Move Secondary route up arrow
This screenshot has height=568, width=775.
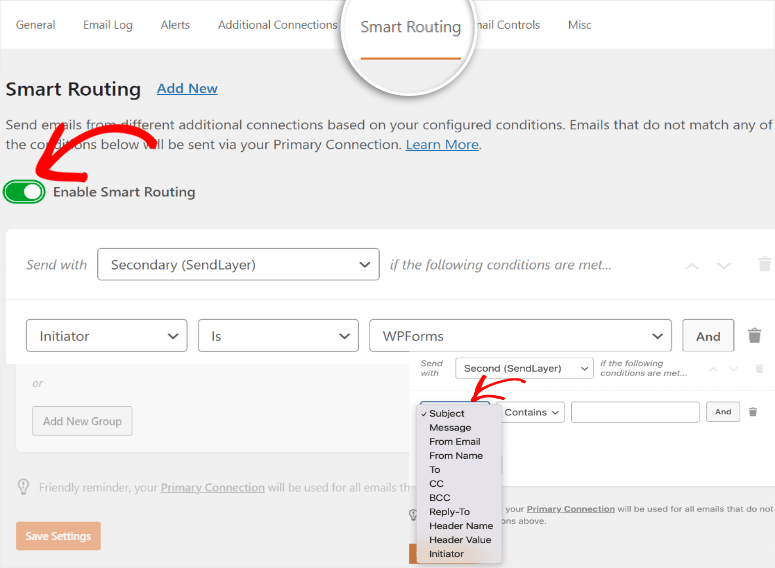click(692, 266)
